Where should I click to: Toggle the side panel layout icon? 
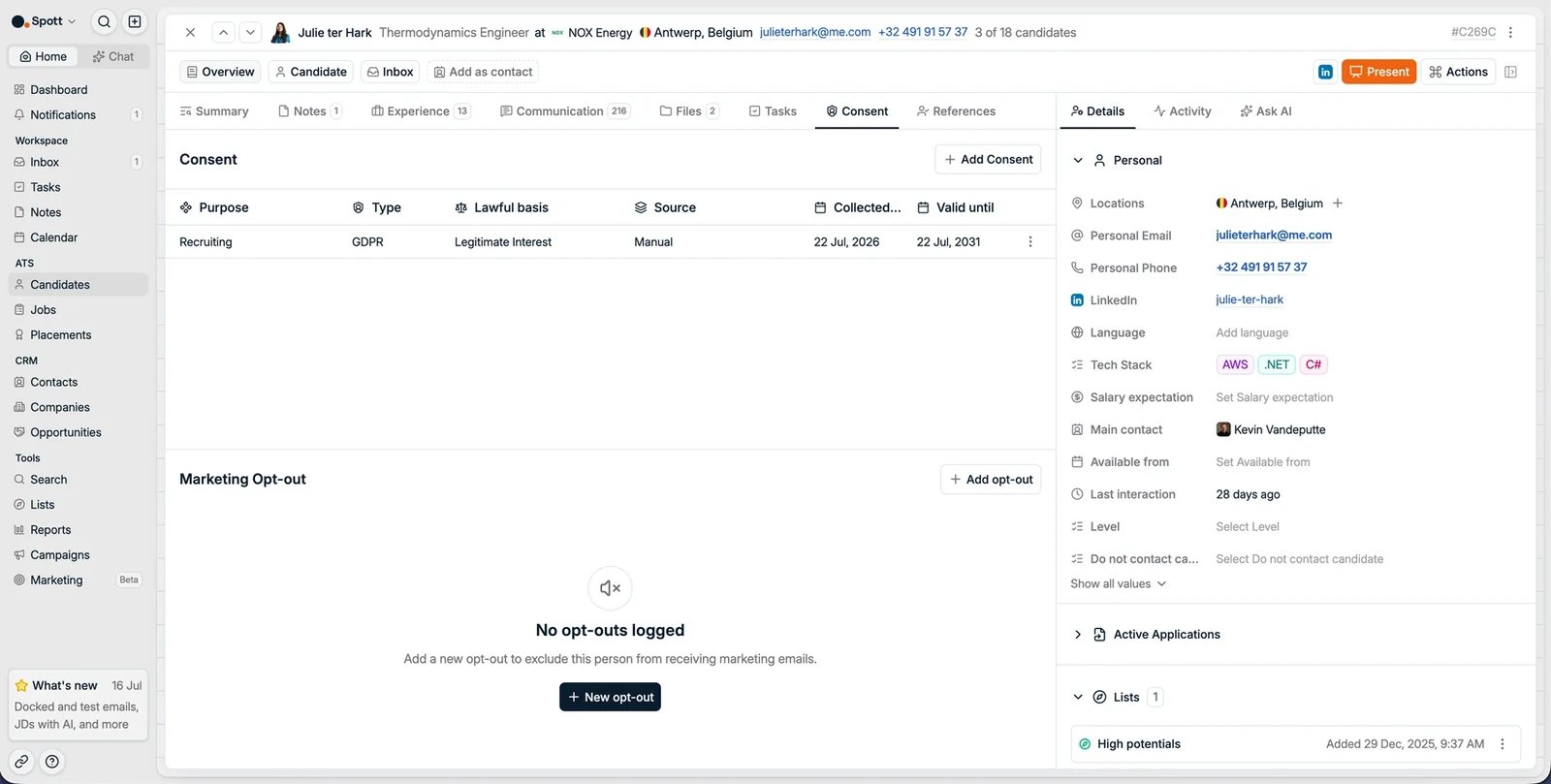(x=1510, y=72)
